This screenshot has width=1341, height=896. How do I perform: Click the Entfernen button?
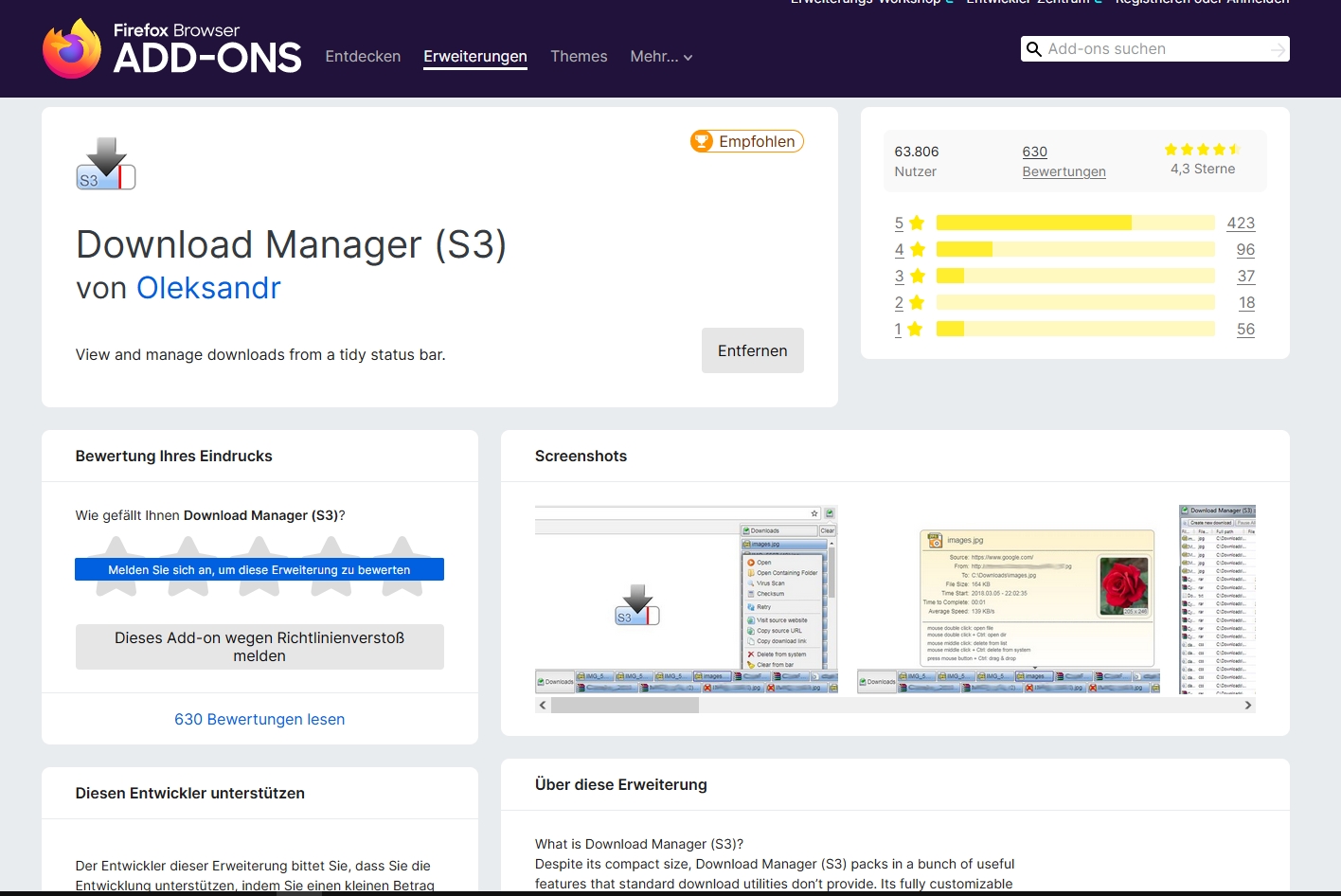pyautogui.click(x=753, y=350)
